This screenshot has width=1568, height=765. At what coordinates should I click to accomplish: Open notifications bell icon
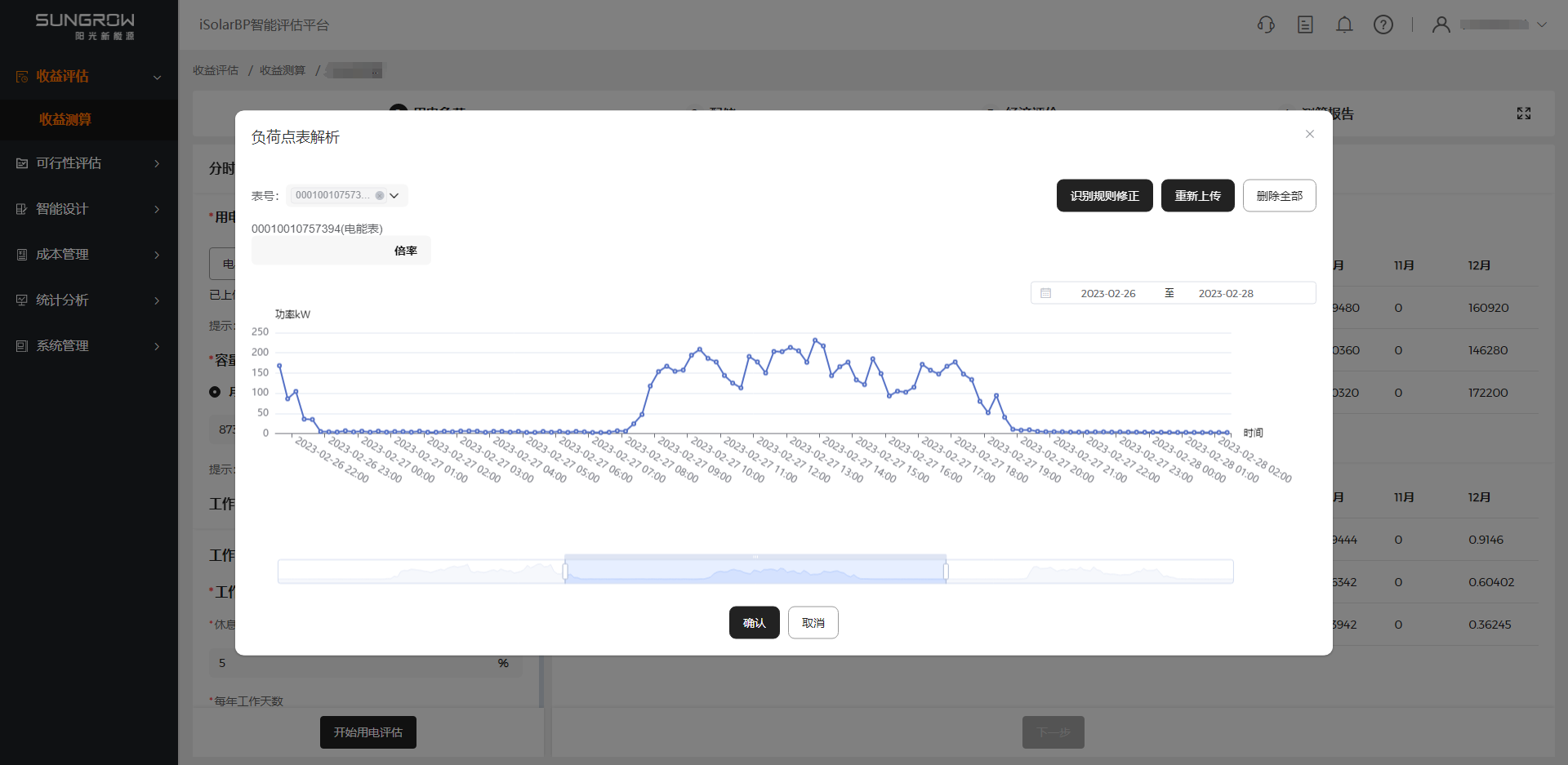[x=1344, y=24]
